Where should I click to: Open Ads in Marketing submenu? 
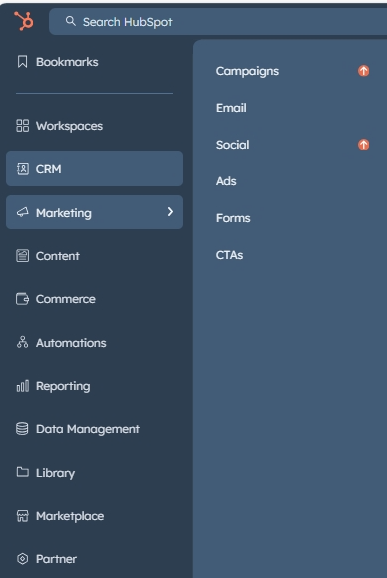[x=226, y=181]
